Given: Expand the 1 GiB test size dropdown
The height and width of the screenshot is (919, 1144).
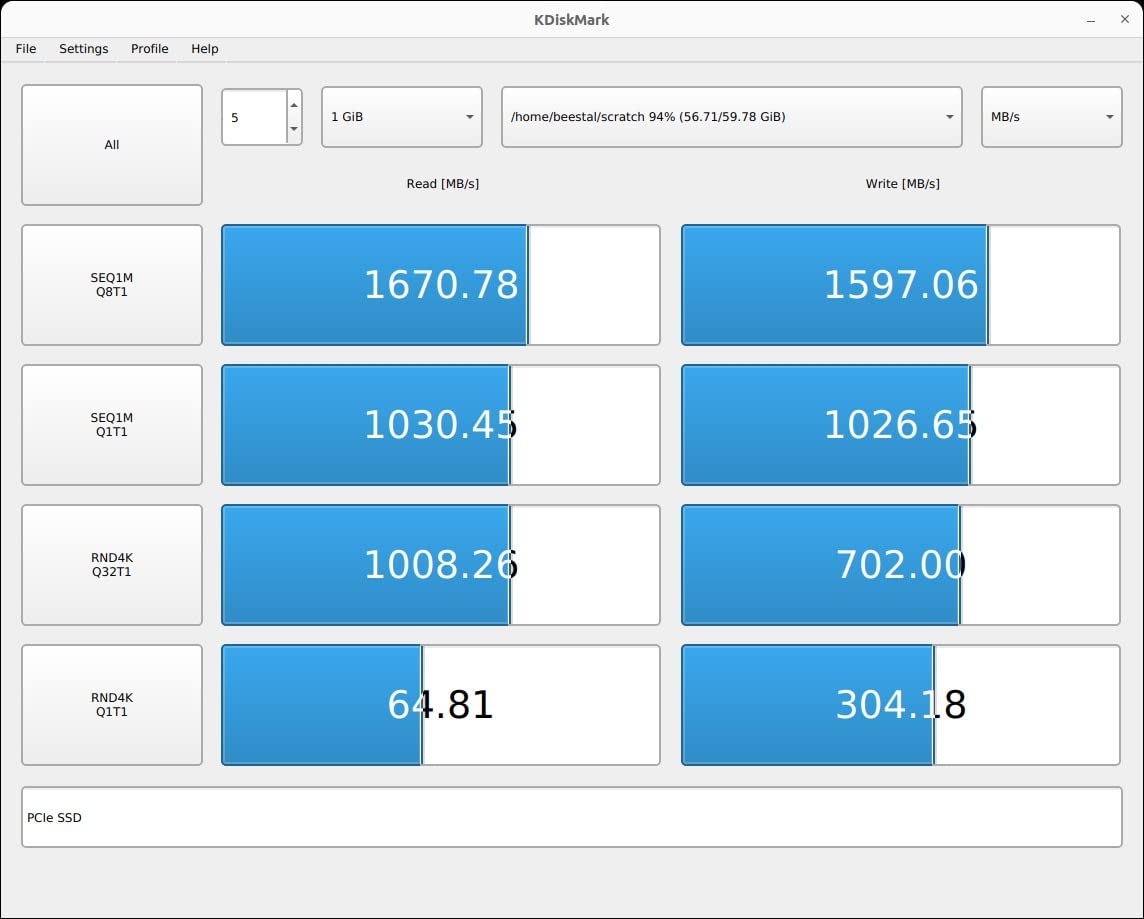Looking at the screenshot, I should [402, 117].
